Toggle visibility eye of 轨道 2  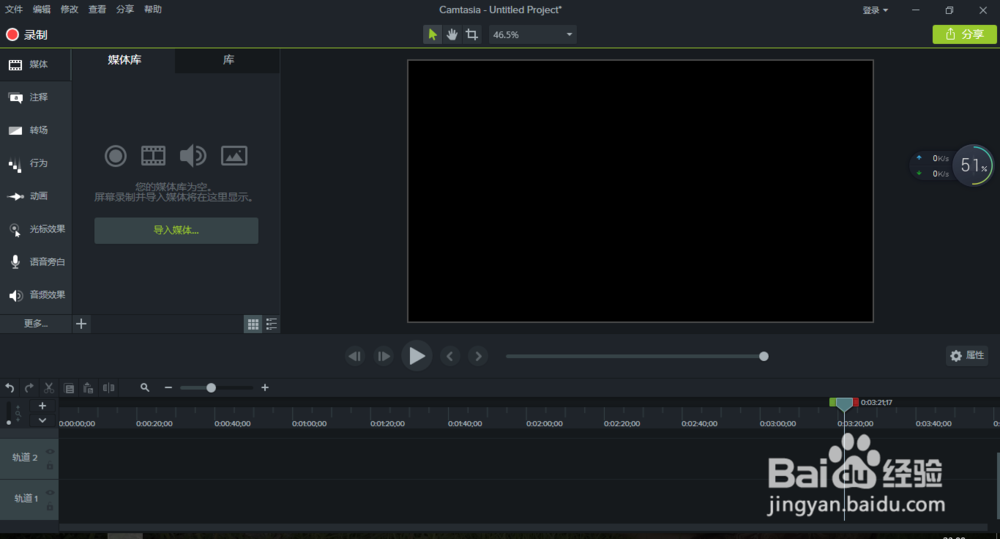pos(50,452)
